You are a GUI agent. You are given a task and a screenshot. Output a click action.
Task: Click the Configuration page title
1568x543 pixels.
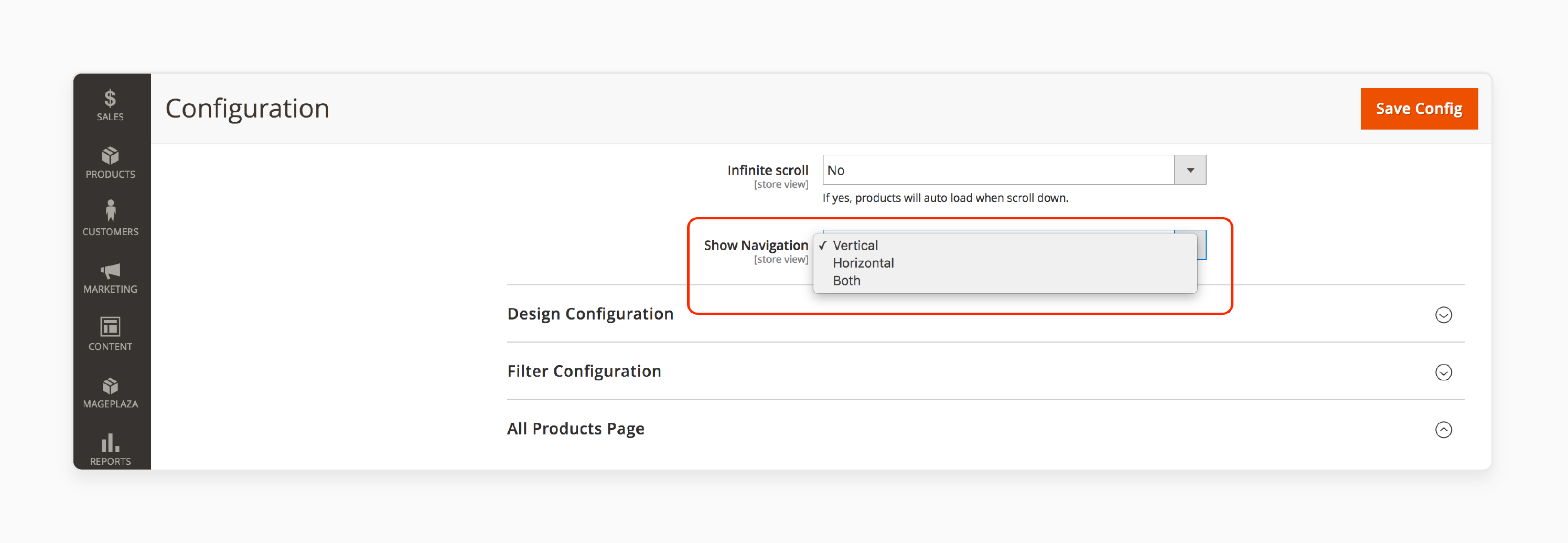pos(247,109)
